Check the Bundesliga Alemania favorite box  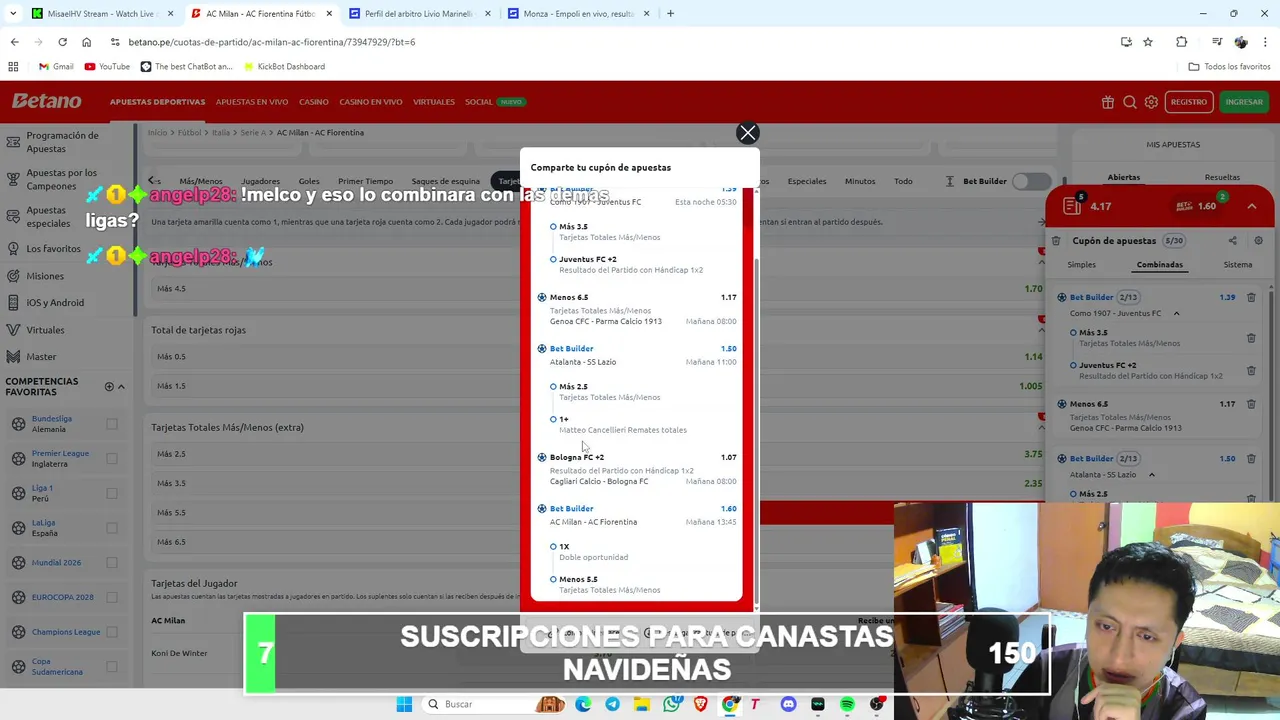coord(112,424)
